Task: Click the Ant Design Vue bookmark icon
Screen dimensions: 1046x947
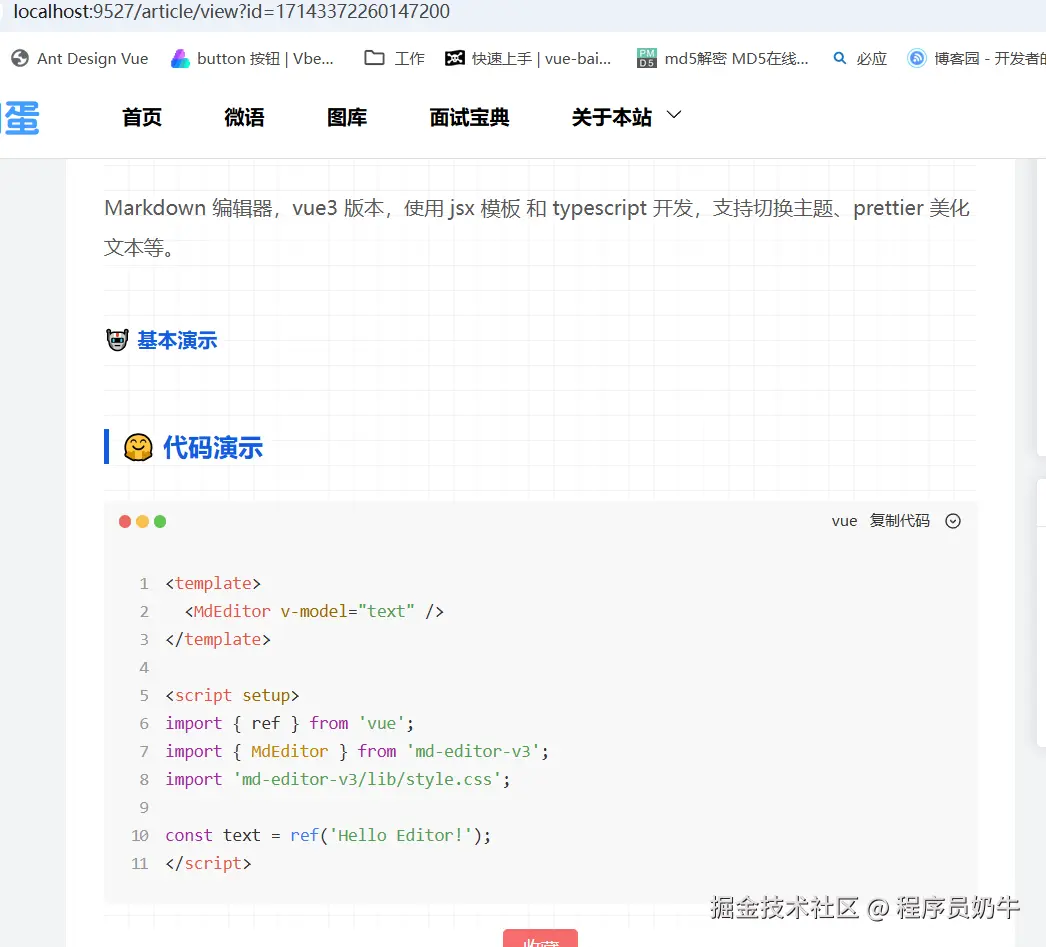Action: click(x=19, y=58)
